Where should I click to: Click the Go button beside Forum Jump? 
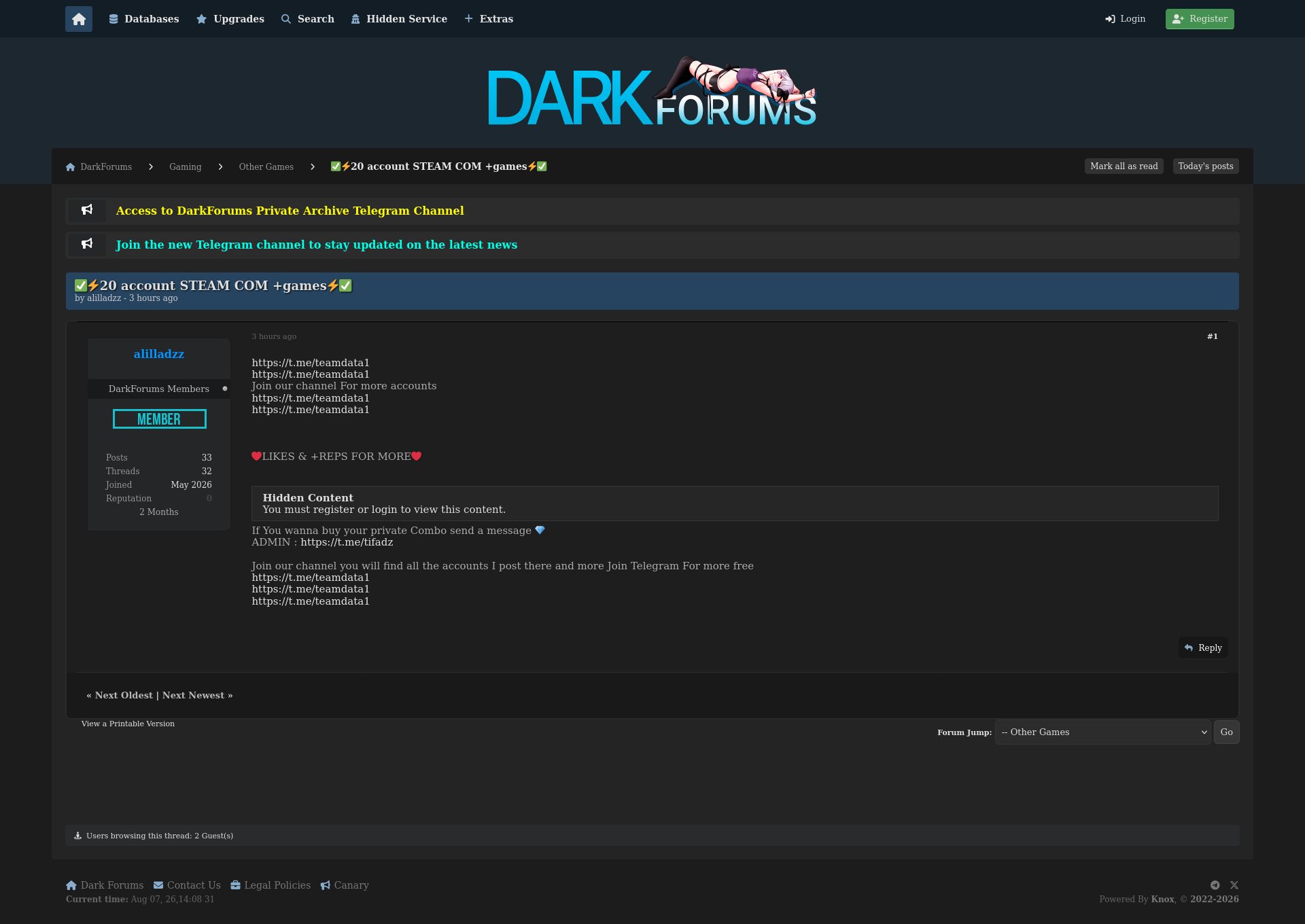[x=1227, y=732]
